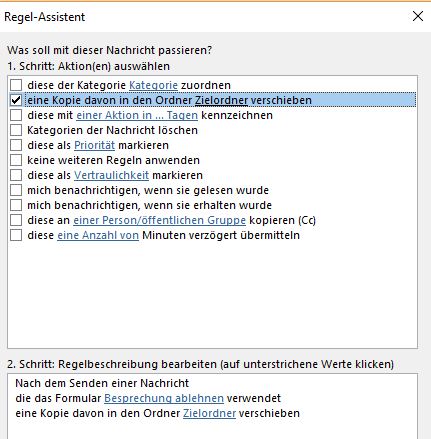Check the 'kopieren (Cc)' action checkbox
431x439 pixels.
point(16,220)
